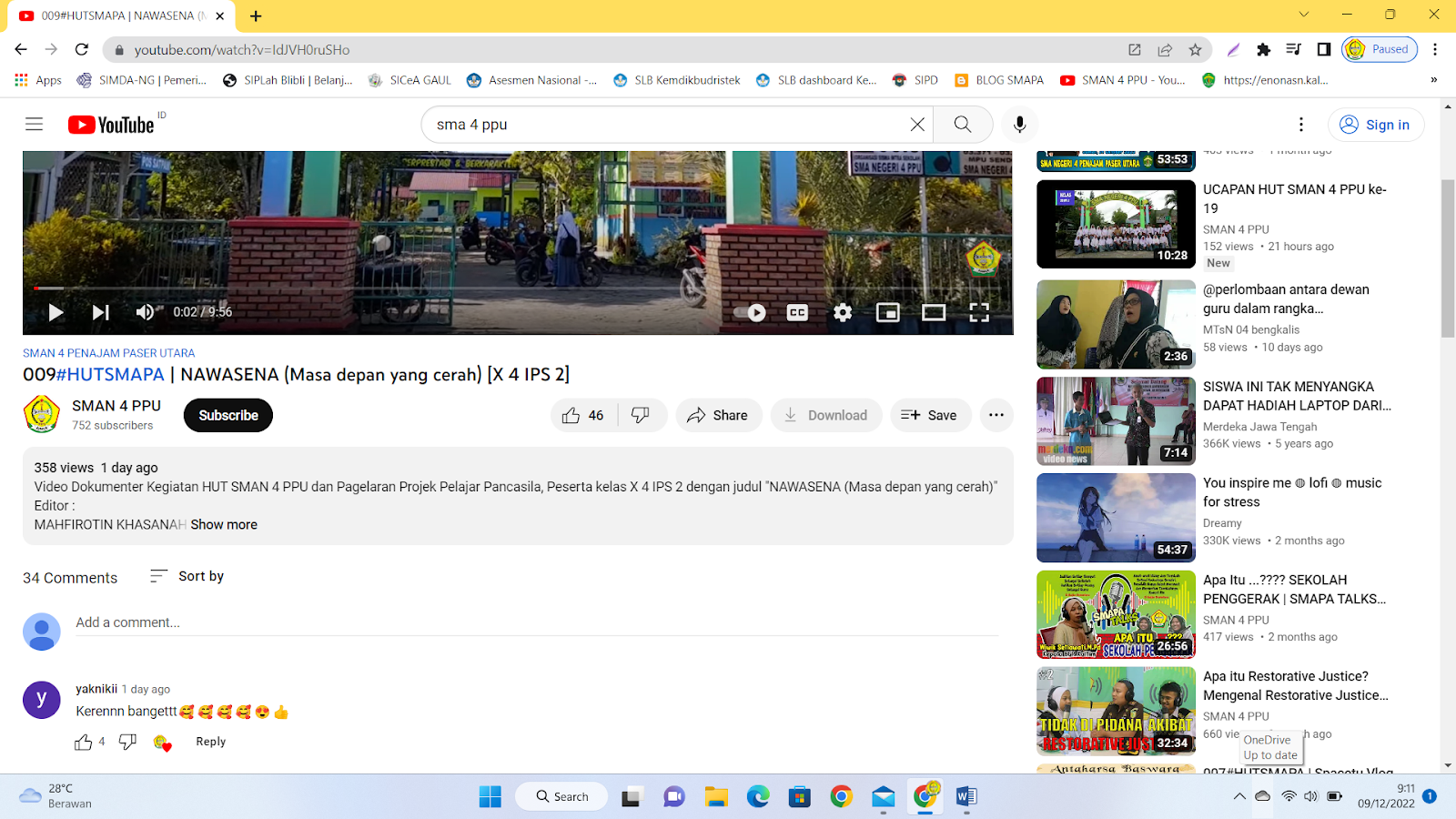Open Chrome three-dot menu
Image resolution: width=1456 pixels, height=819 pixels.
point(1435,49)
